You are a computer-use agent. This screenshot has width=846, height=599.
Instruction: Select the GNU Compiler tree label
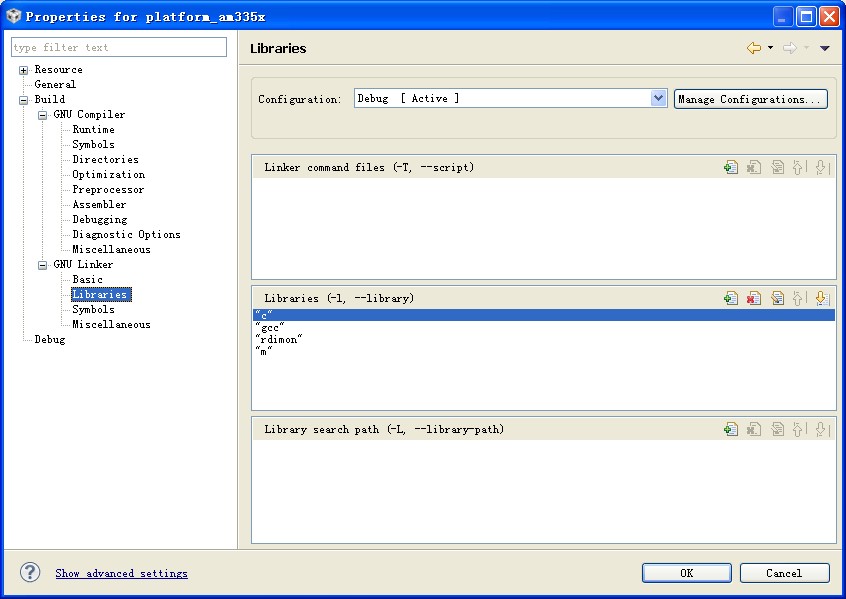[x=89, y=114]
